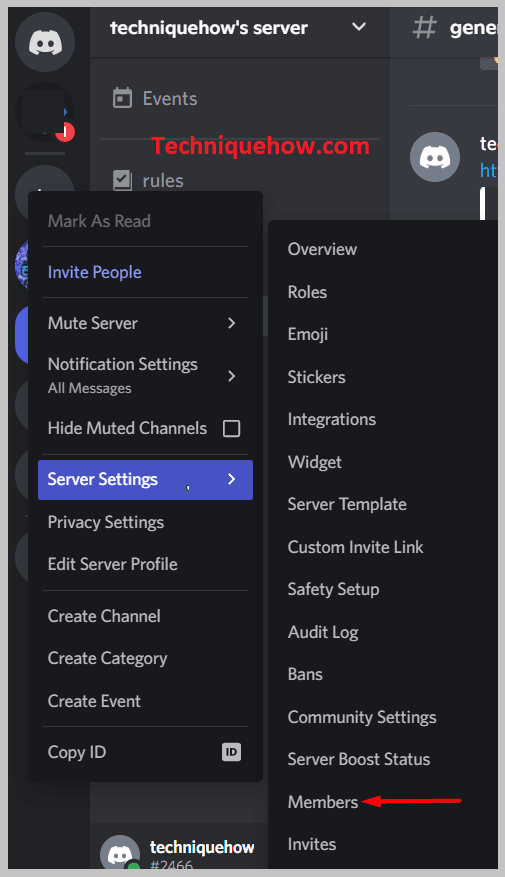The height and width of the screenshot is (877, 505).
Task: Click Events label in channel list
Action: (x=170, y=99)
